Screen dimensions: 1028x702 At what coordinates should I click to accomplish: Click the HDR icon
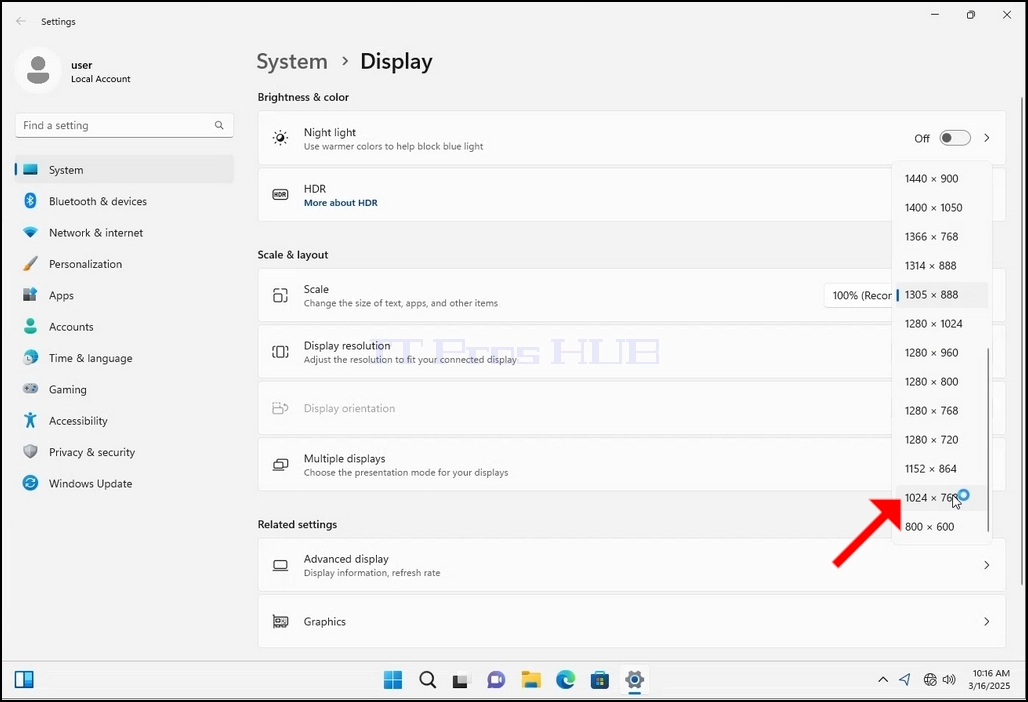[280, 195]
